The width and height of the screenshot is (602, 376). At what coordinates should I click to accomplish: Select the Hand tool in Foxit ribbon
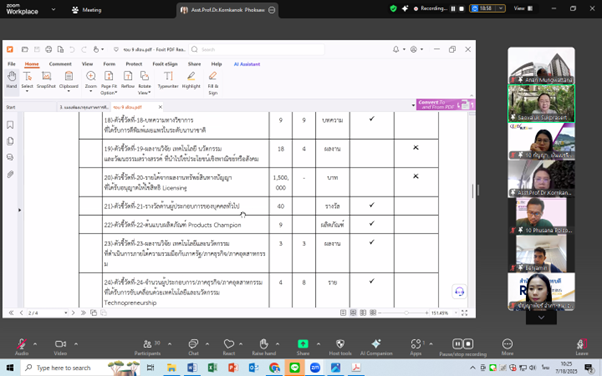click(x=12, y=80)
